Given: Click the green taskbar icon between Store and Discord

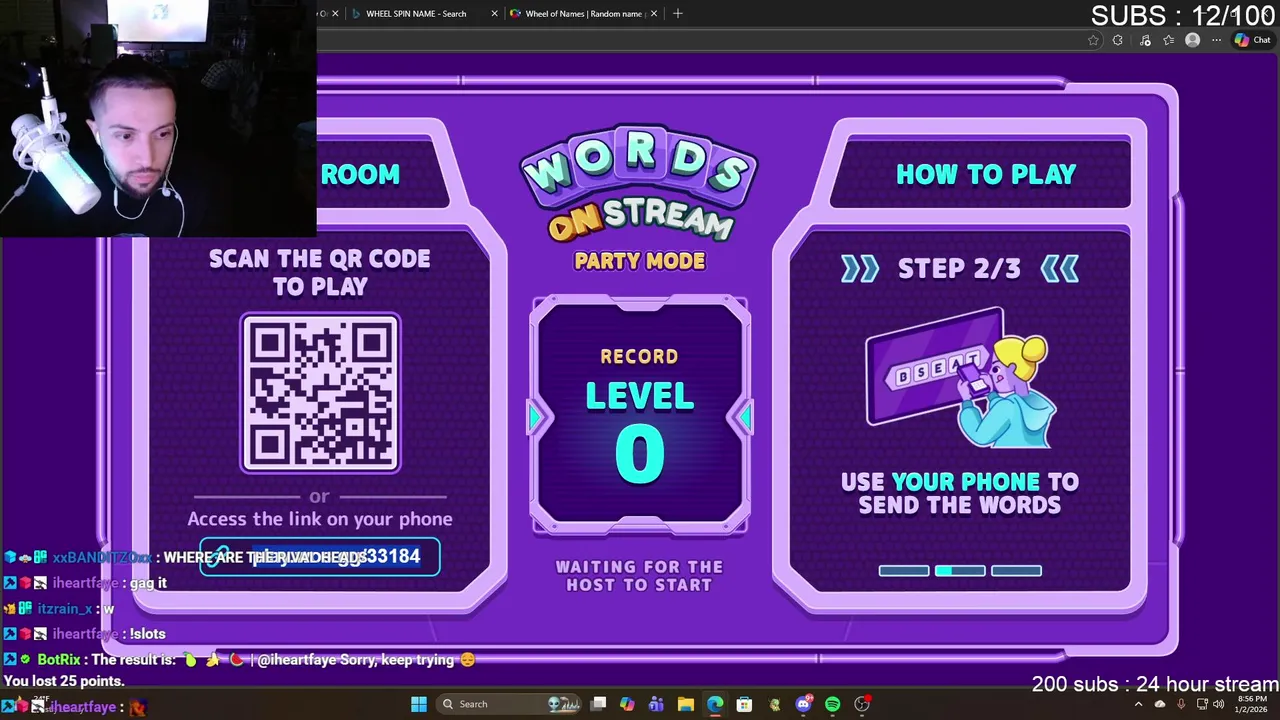Looking at the screenshot, I should click(x=774, y=704).
